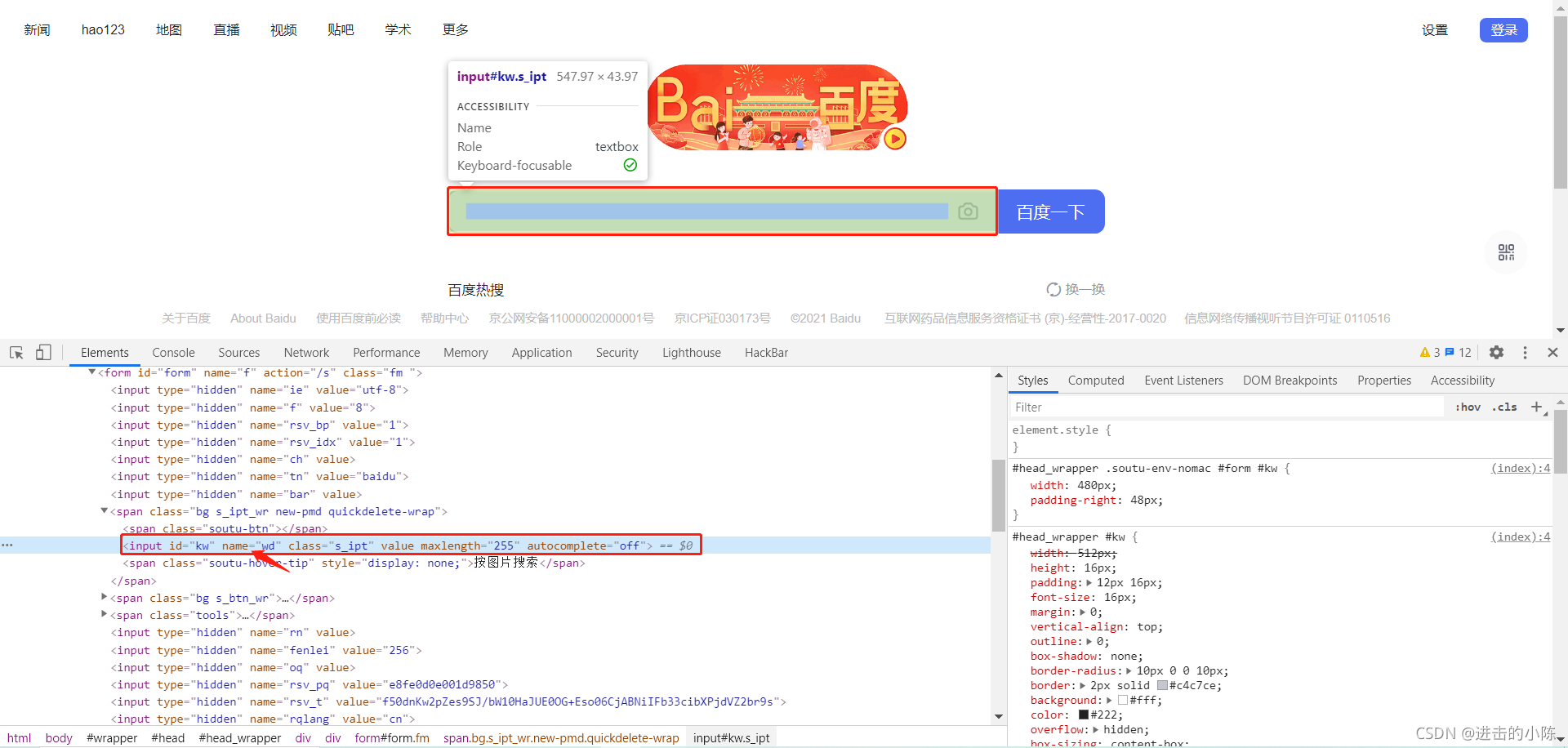Image resolution: width=1568 pixels, height=748 pixels.
Task: Open the DOM Breakpoints tab
Action: [1290, 381]
